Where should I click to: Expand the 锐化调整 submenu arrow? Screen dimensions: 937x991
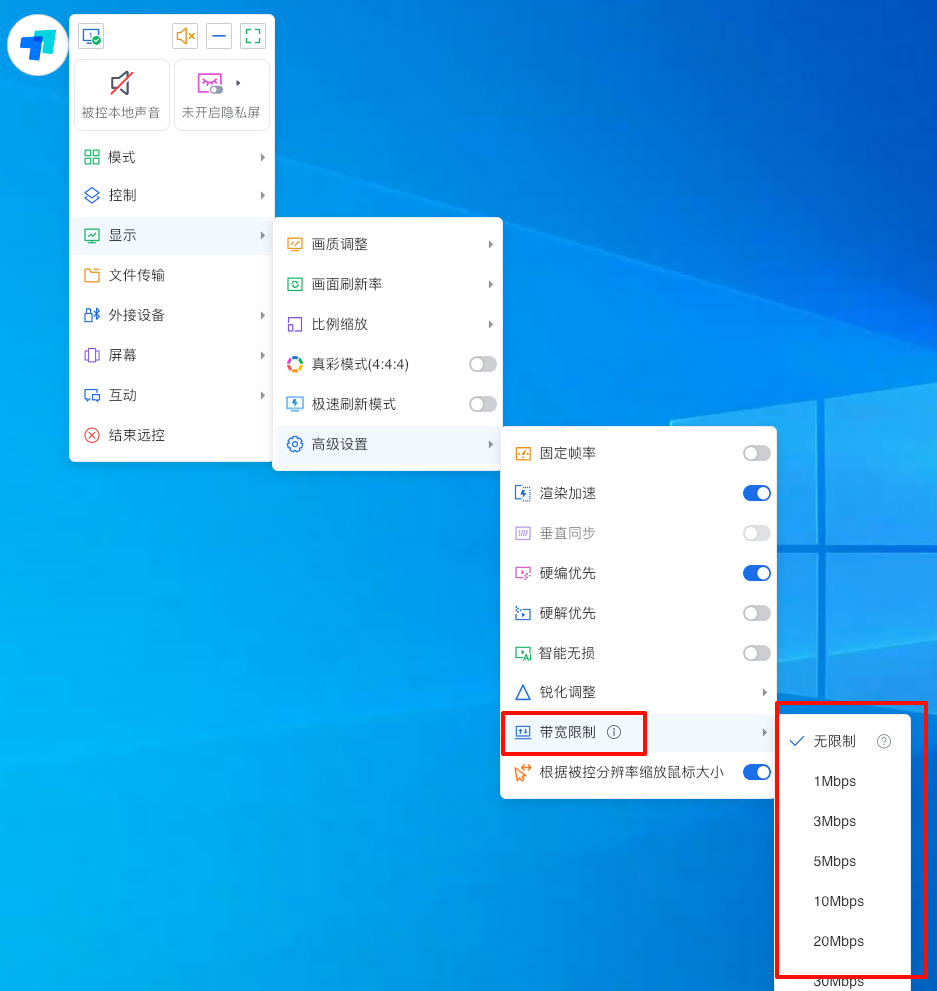764,692
